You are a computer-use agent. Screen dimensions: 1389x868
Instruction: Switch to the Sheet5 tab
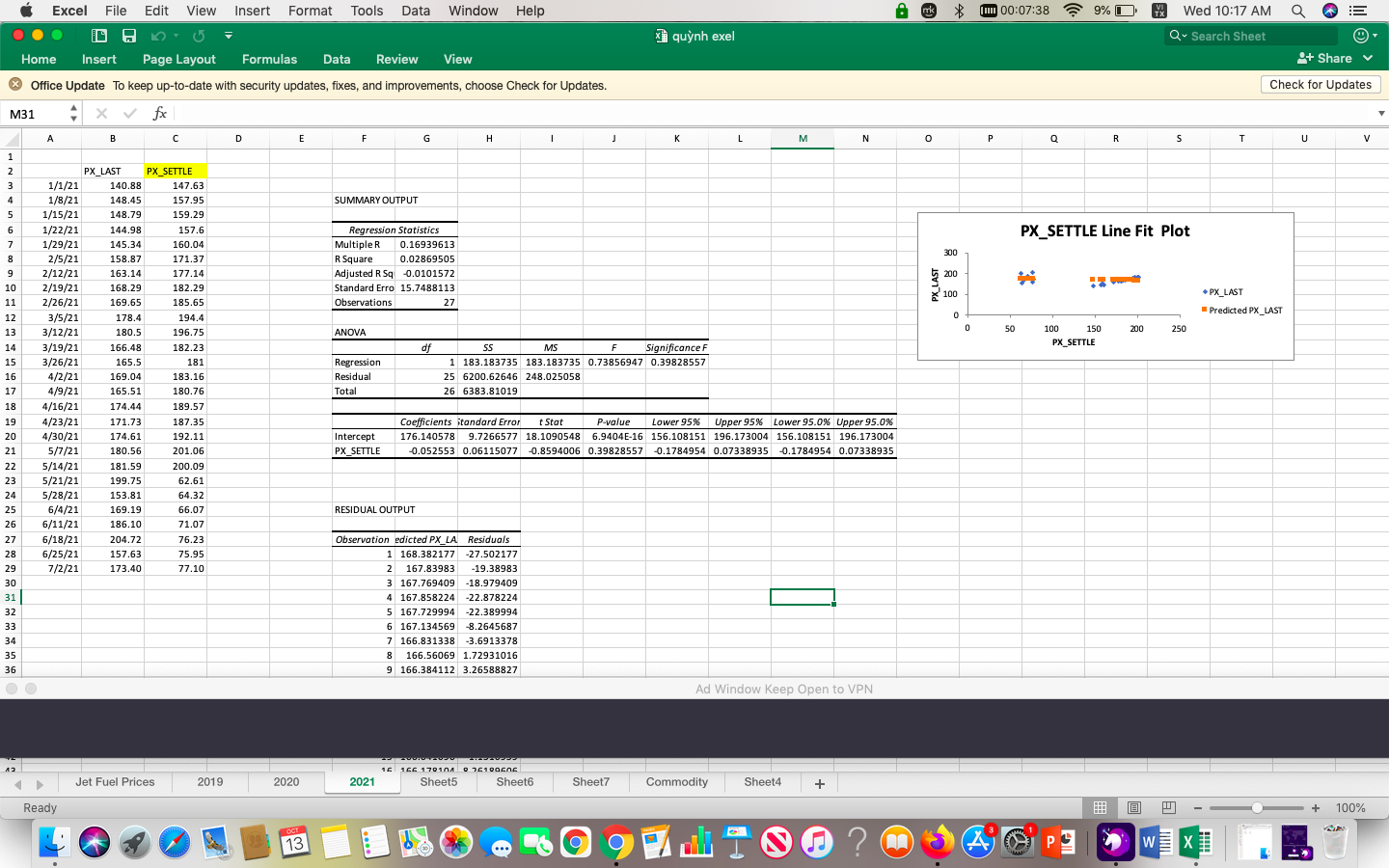click(x=439, y=782)
